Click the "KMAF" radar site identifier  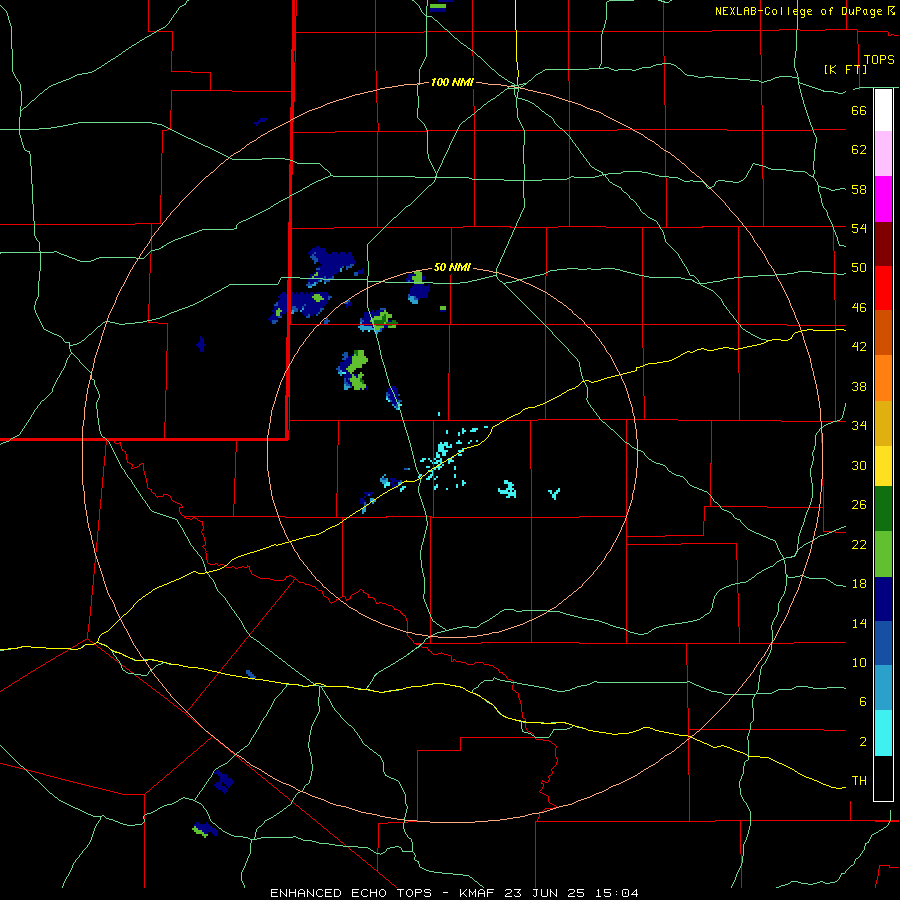(479, 893)
